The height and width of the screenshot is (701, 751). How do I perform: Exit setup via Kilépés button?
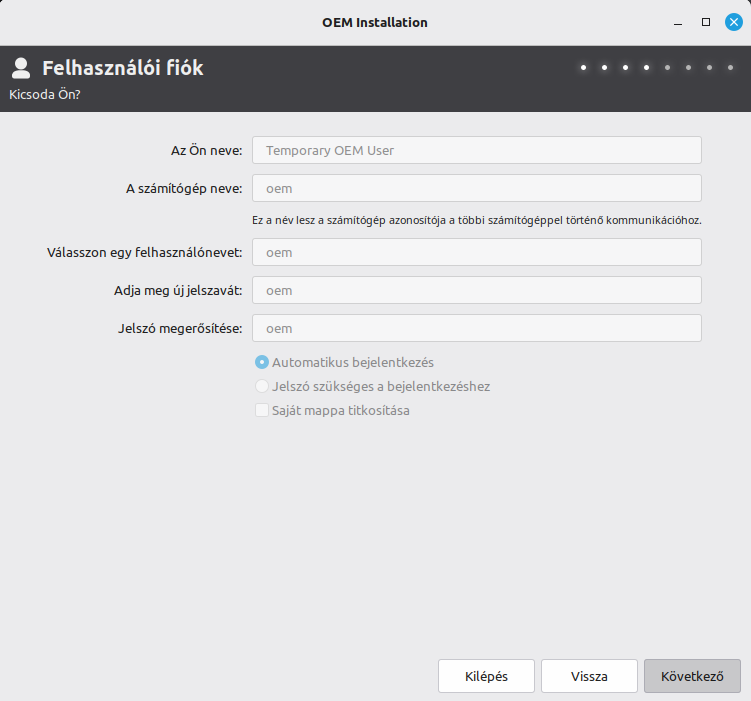click(x=486, y=676)
